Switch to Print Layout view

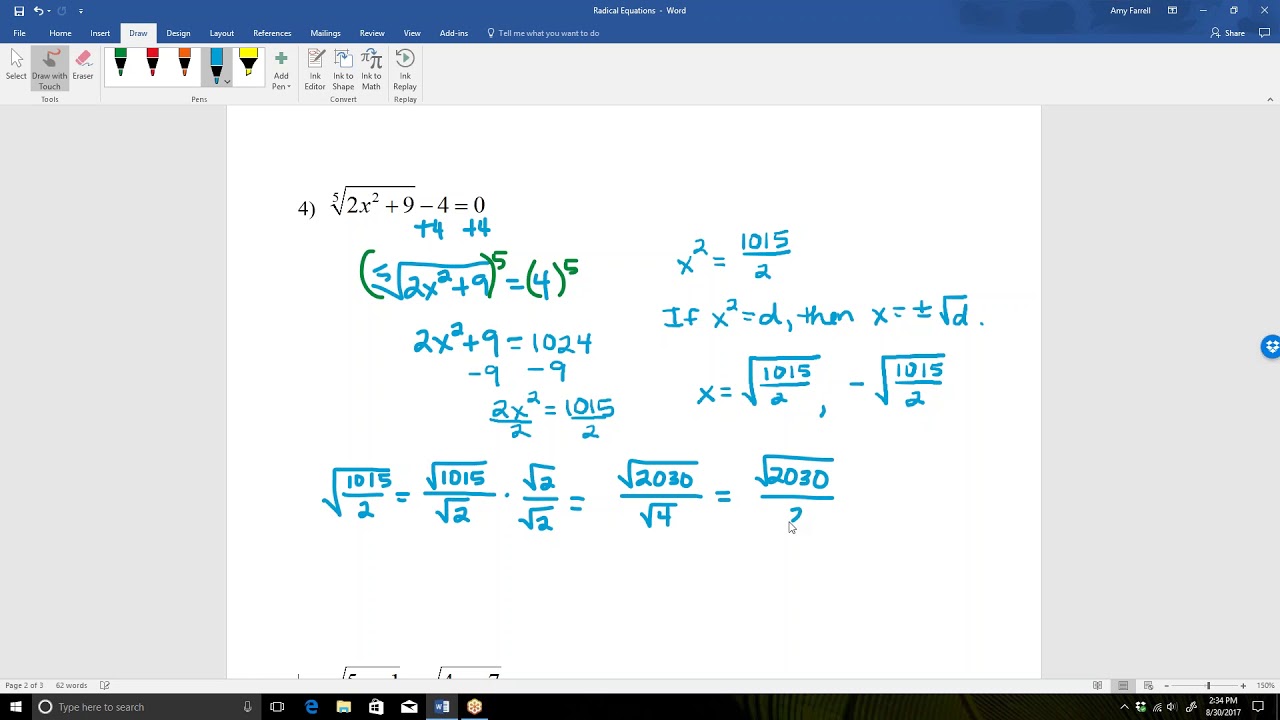[x=1123, y=685]
